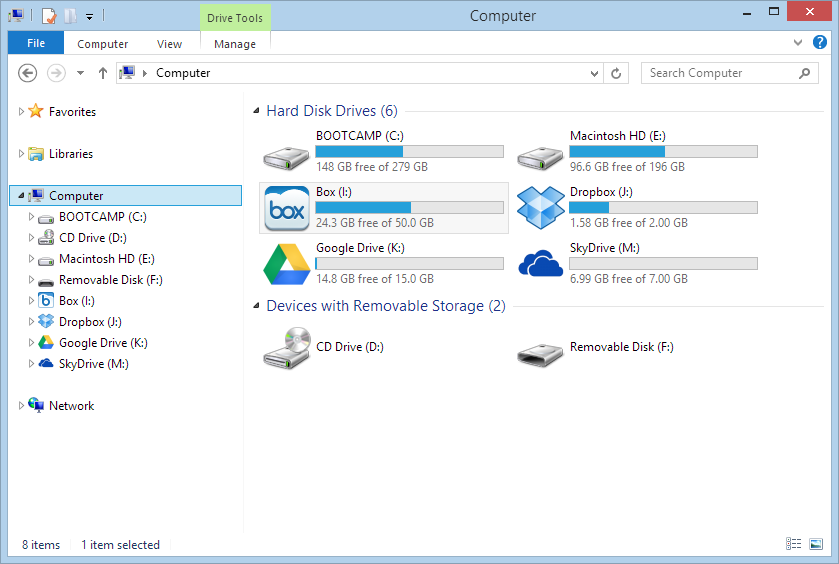Open the Box (I:) drive icon
839x564 pixels.
[x=287, y=208]
